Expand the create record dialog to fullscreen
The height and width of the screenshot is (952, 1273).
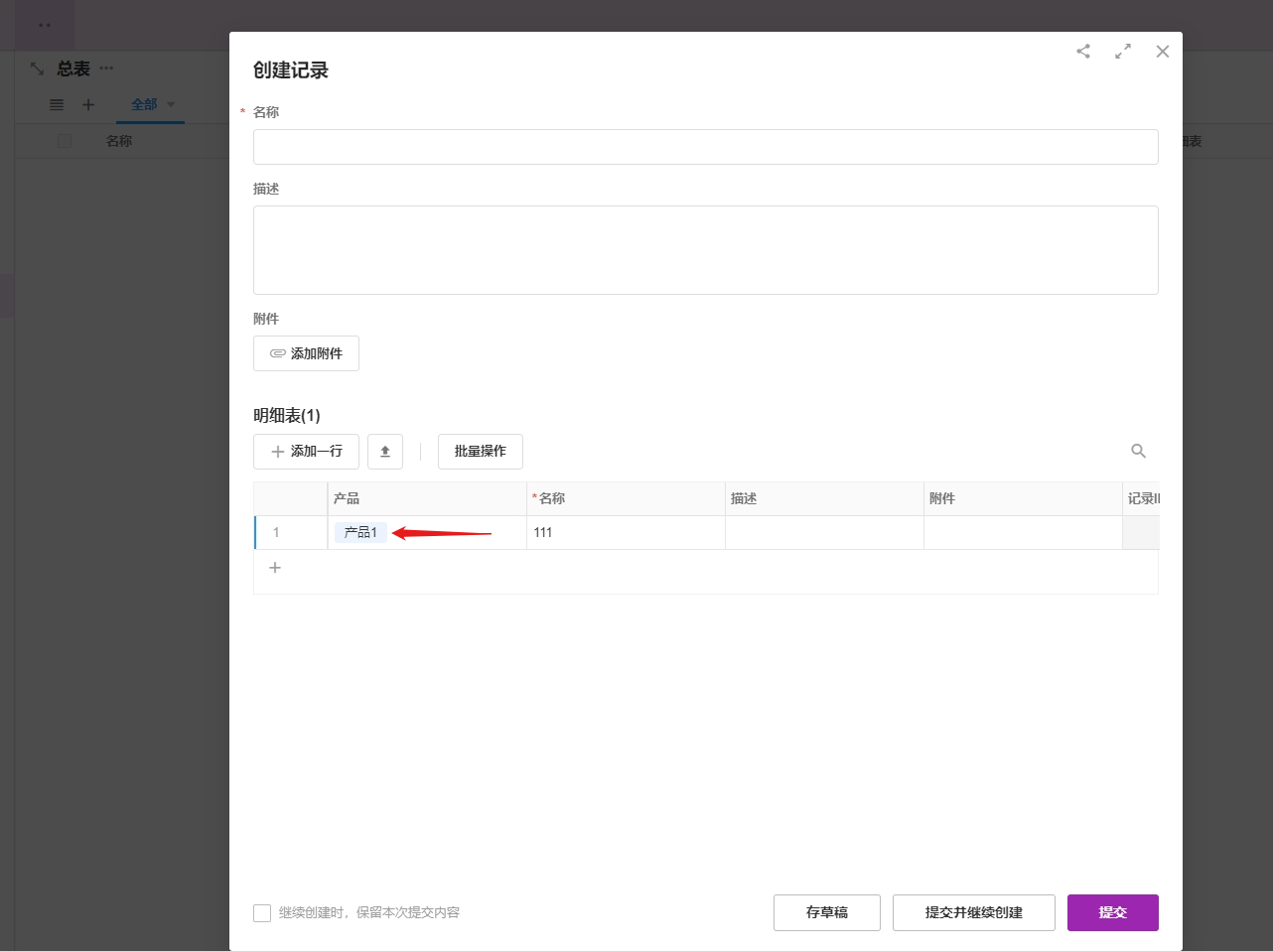click(1123, 52)
